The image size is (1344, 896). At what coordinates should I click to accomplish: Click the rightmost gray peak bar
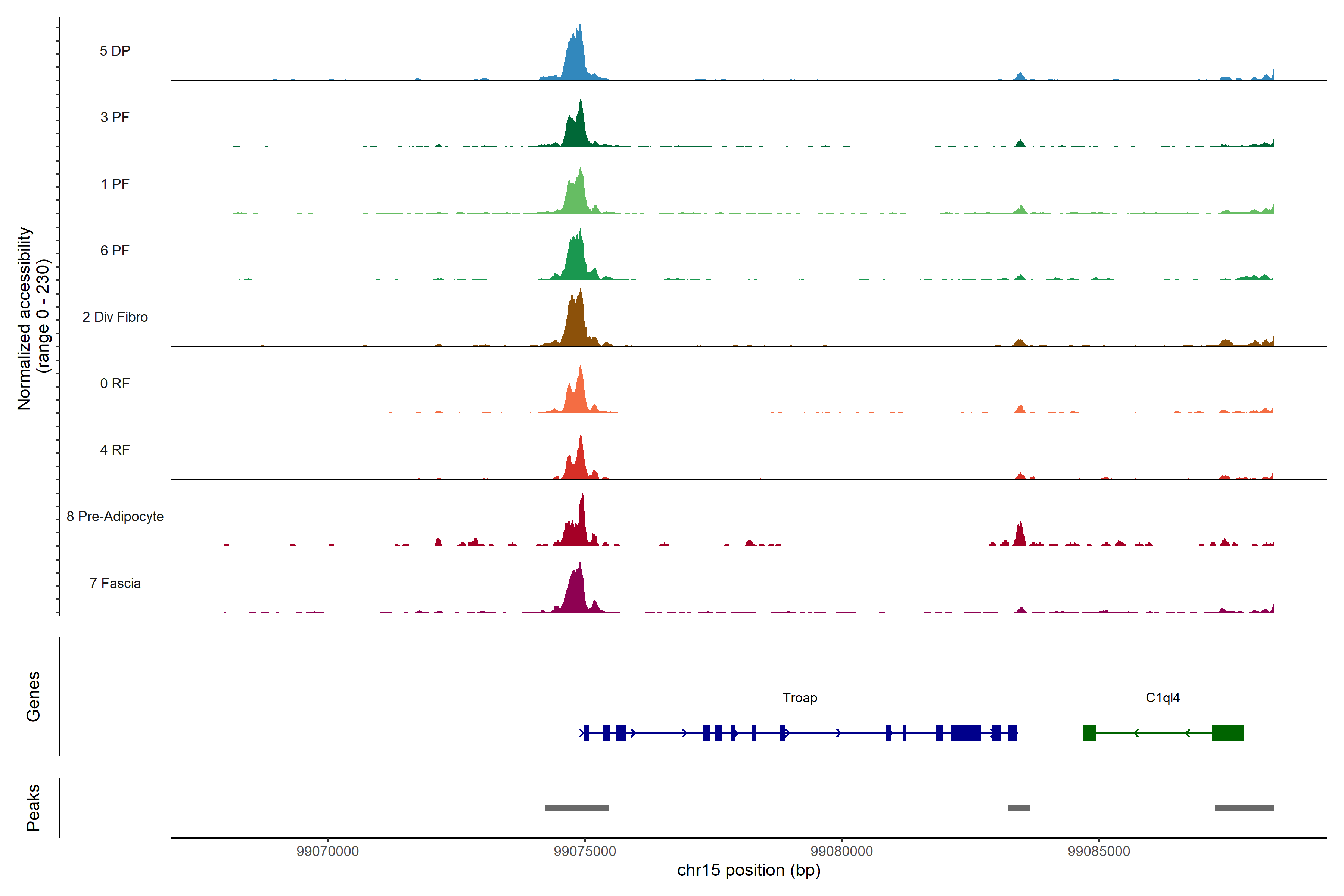coord(1244,808)
